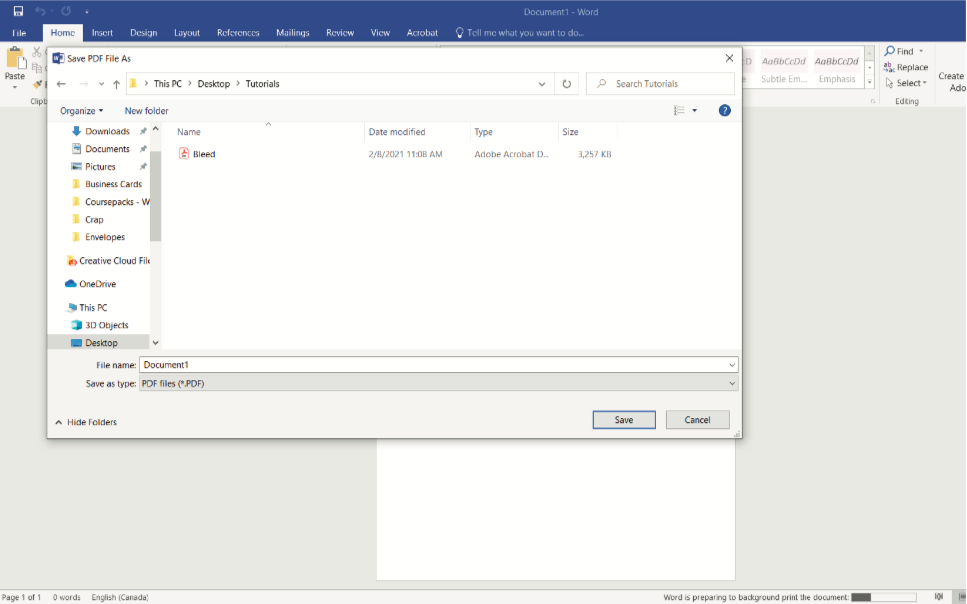Navigate back using the left arrow

(62, 84)
